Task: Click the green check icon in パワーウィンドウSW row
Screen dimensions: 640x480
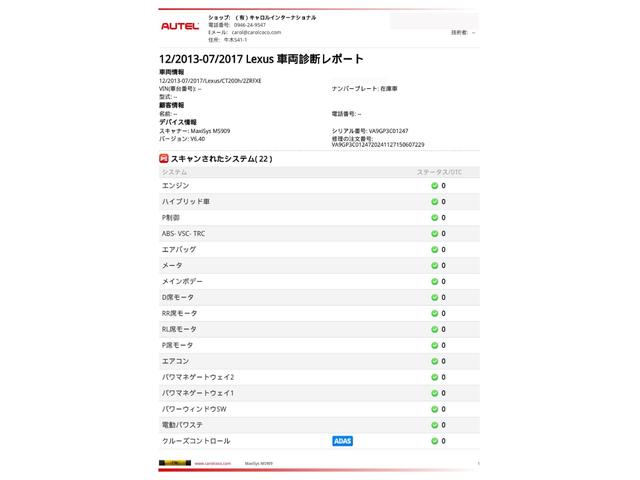Action: pos(435,409)
